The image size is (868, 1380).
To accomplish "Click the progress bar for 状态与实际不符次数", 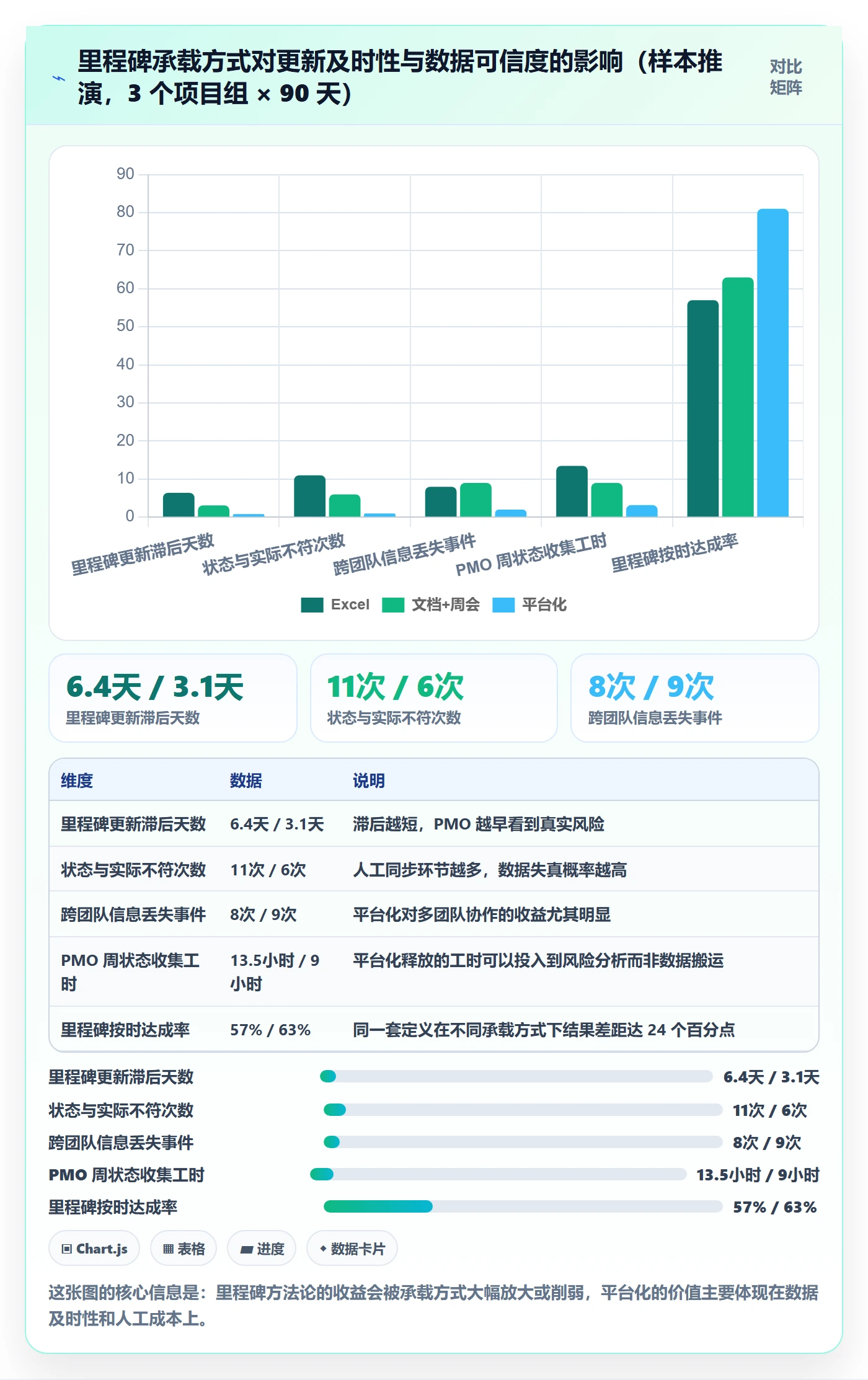I will [523, 1110].
